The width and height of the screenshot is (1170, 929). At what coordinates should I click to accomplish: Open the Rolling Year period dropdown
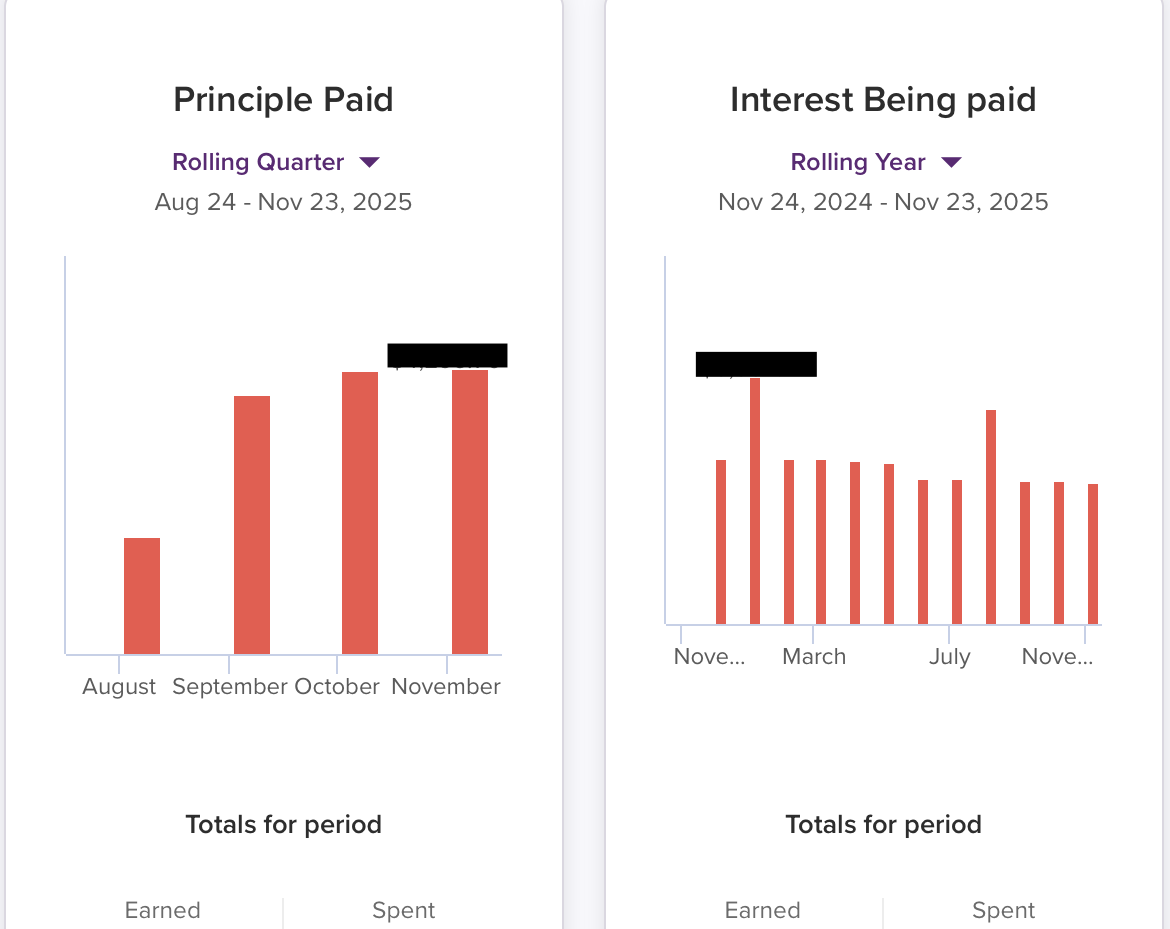pos(858,162)
